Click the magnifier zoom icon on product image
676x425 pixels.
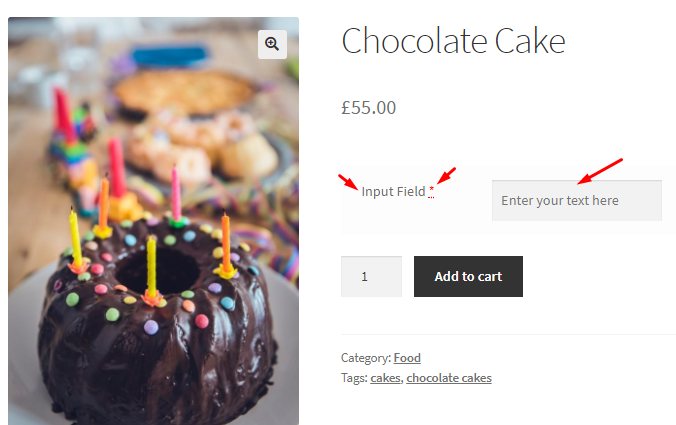(x=272, y=44)
